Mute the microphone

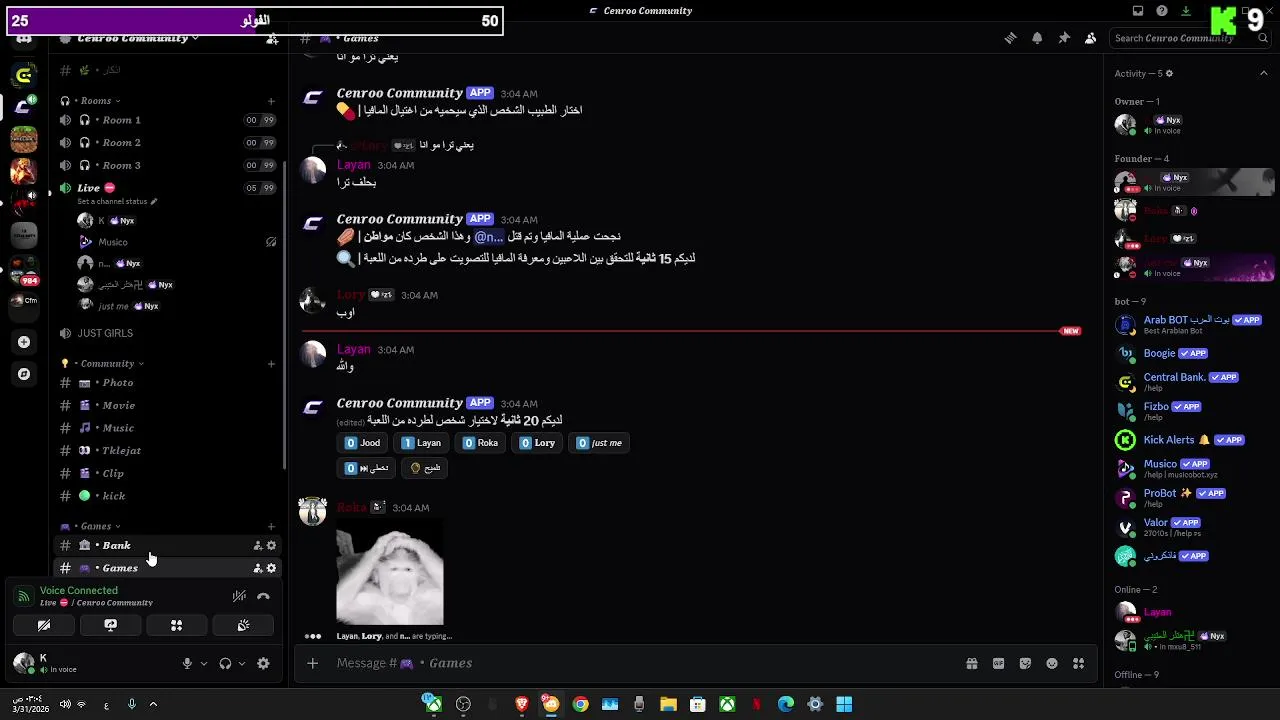[187, 663]
